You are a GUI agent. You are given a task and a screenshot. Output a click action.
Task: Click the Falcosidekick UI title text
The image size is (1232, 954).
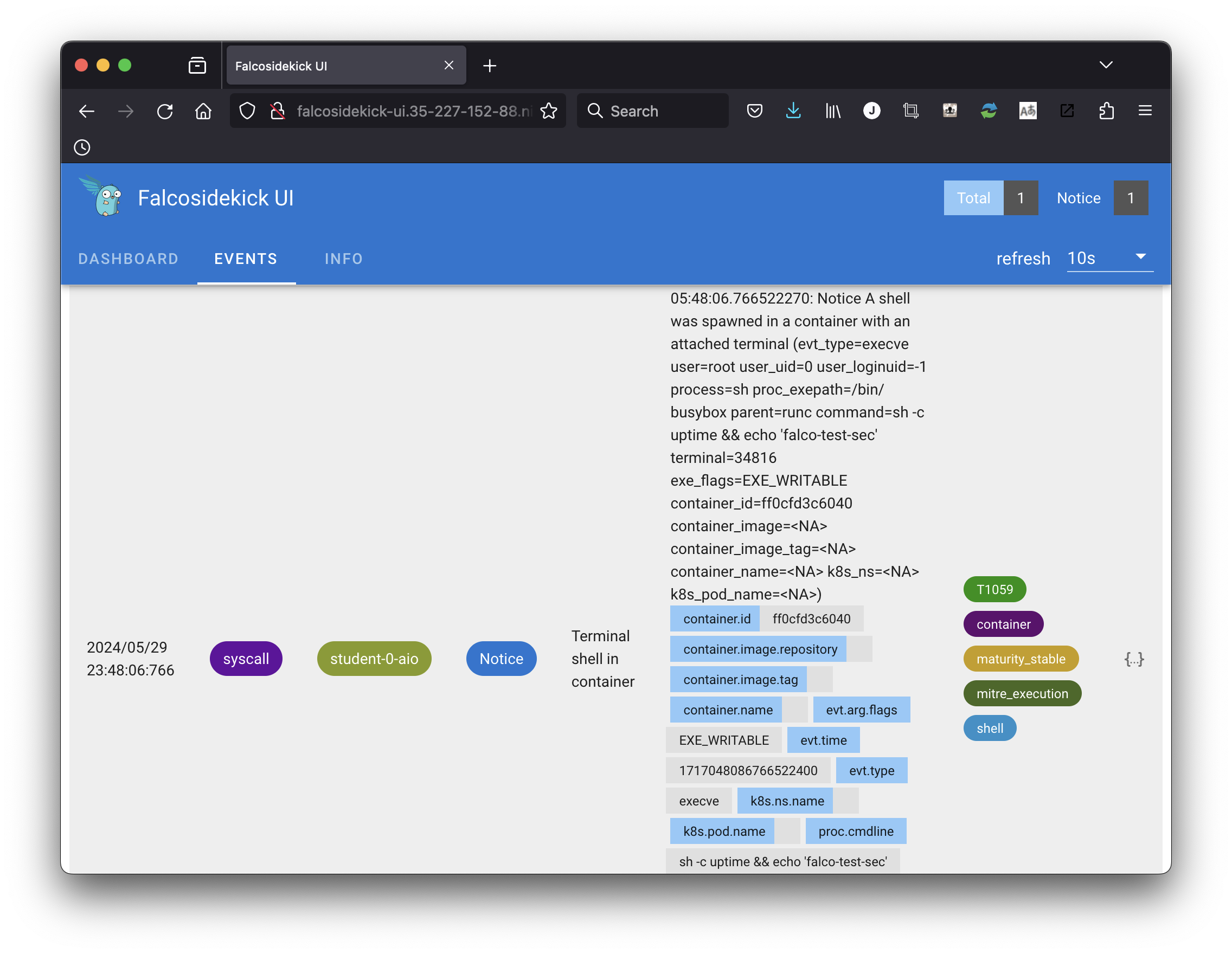pyautogui.click(x=215, y=198)
